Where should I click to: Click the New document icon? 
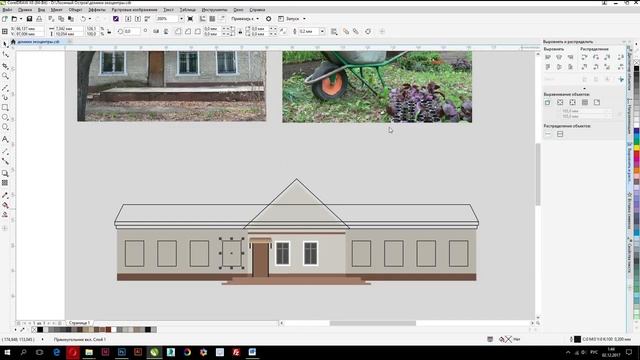click(x=4, y=19)
